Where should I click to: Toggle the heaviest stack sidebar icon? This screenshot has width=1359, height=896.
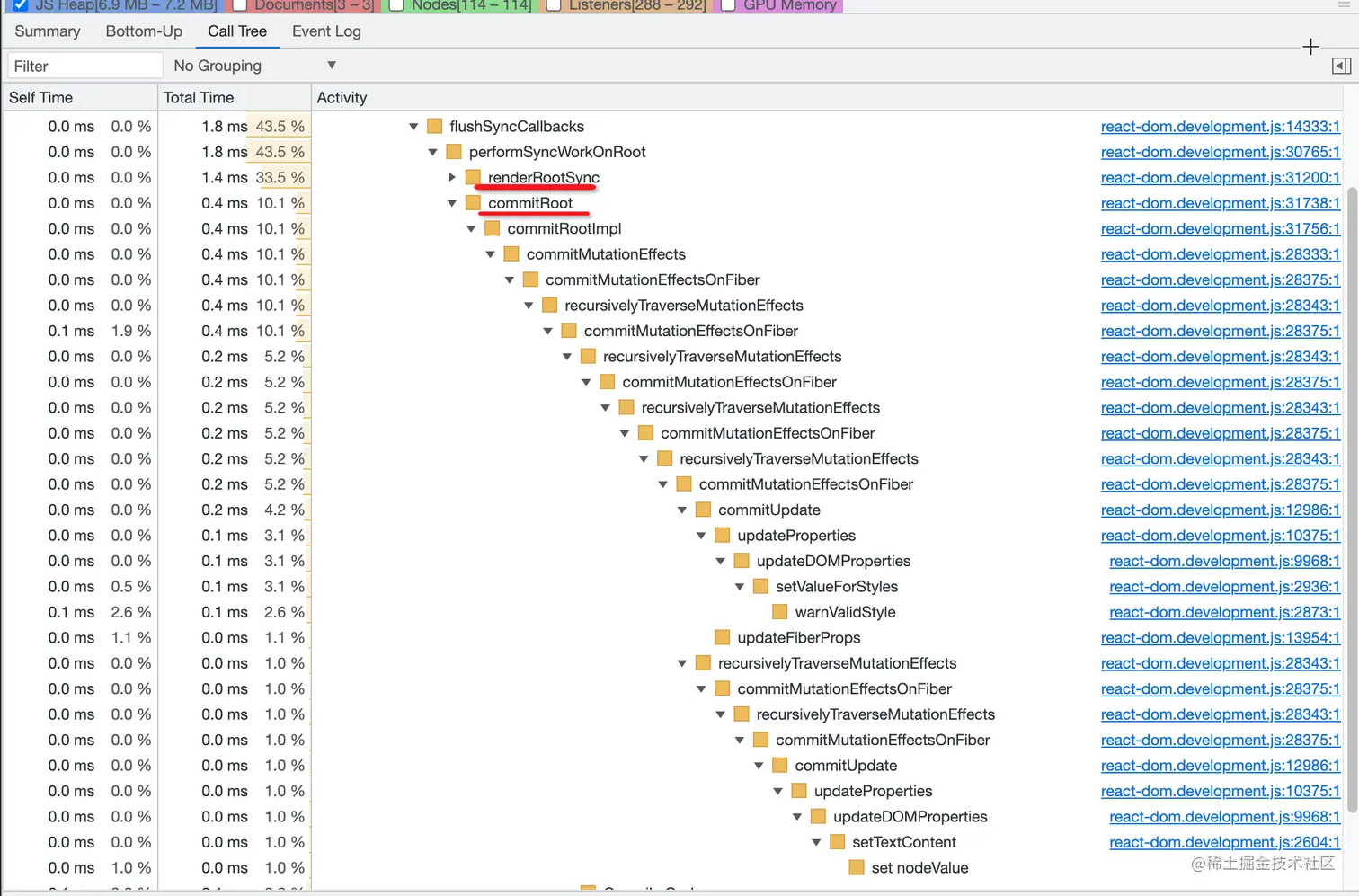click(1341, 66)
